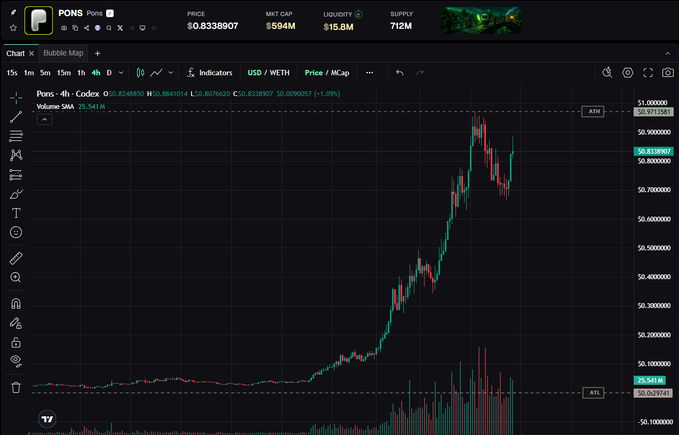Screen dimensions: 679x435
Task: Set interval to 5m
Action: [45, 73]
